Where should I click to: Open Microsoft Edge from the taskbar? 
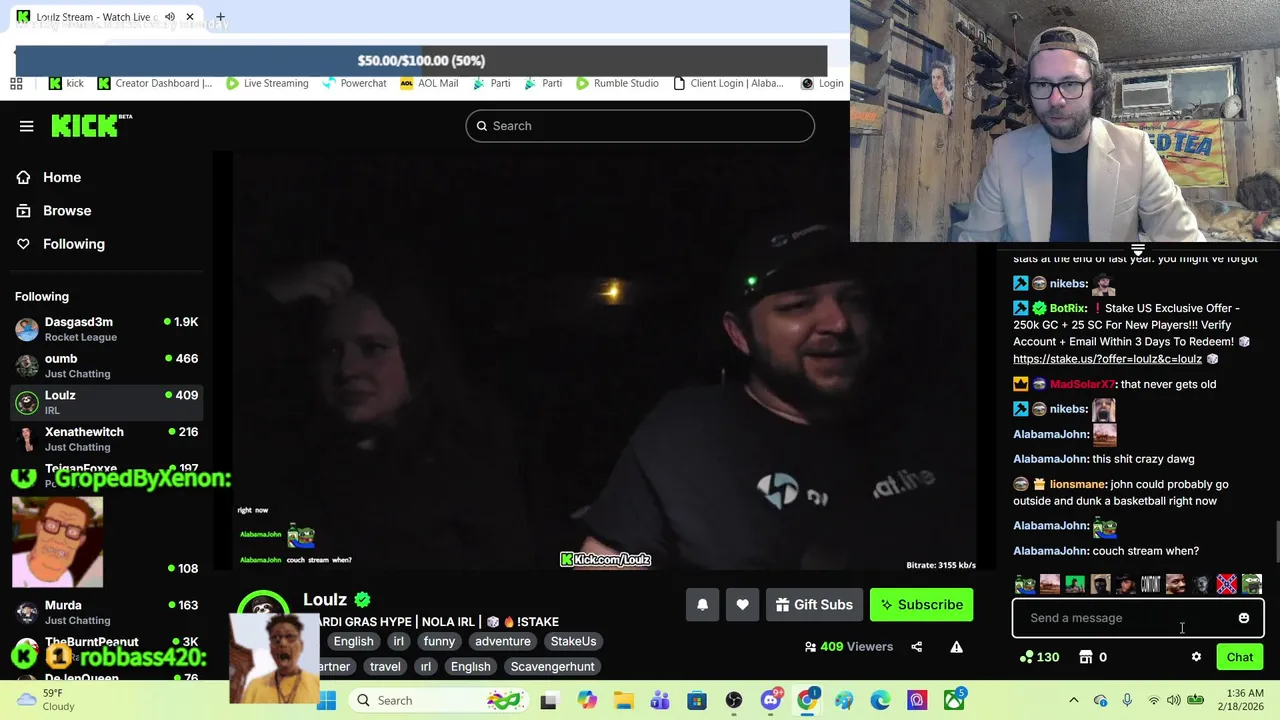(x=880, y=701)
